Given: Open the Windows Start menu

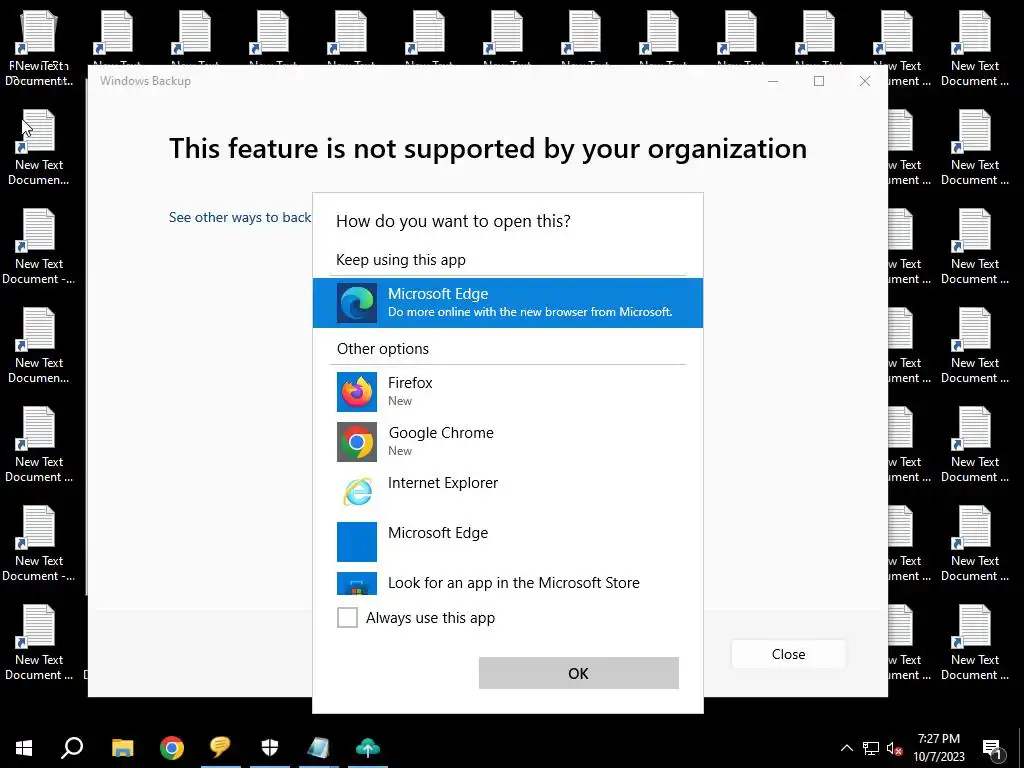Looking at the screenshot, I should pyautogui.click(x=24, y=748).
